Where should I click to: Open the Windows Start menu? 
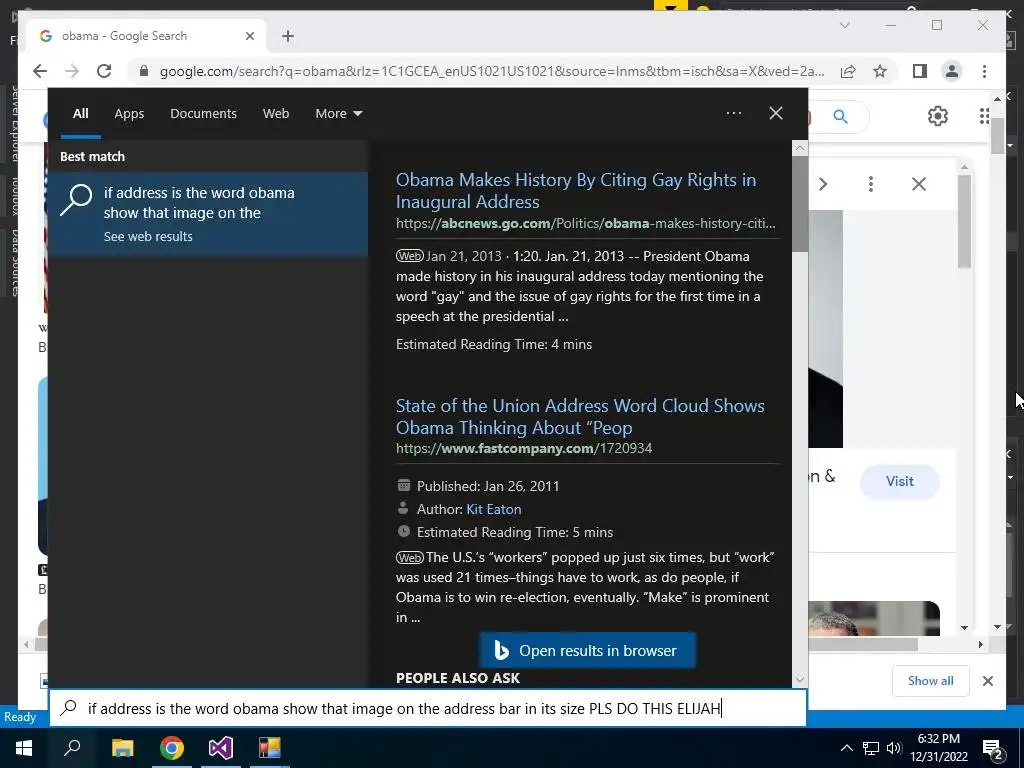tap(24, 748)
